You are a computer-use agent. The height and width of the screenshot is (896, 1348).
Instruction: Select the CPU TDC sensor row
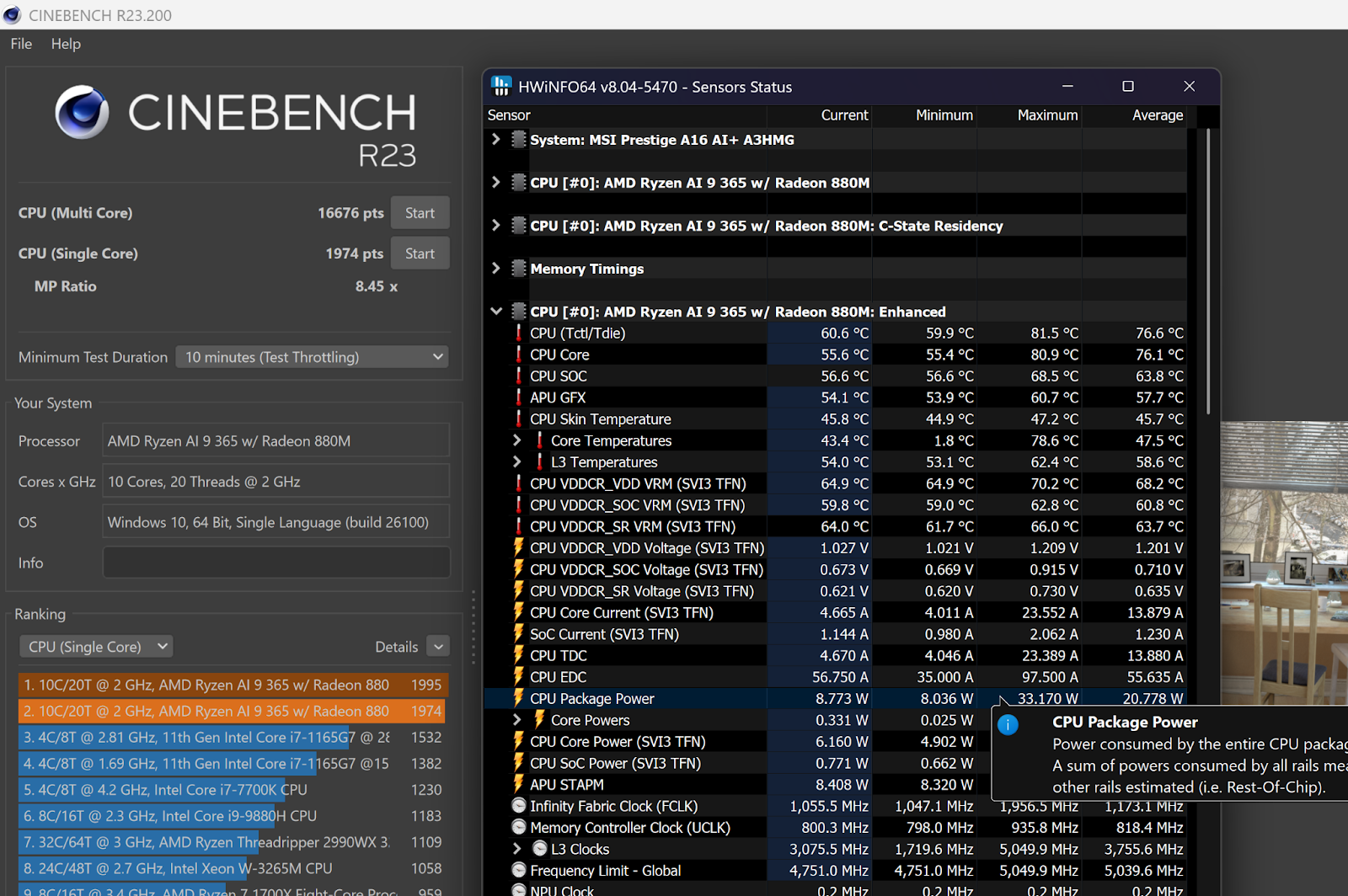[836, 655]
